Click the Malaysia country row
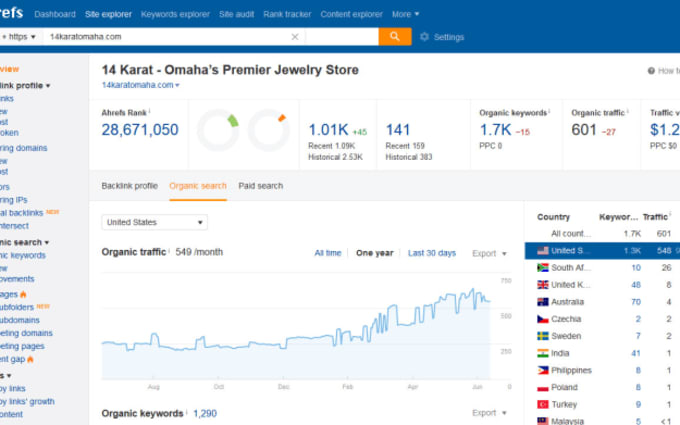The height and width of the screenshot is (425, 680). (x=602, y=421)
